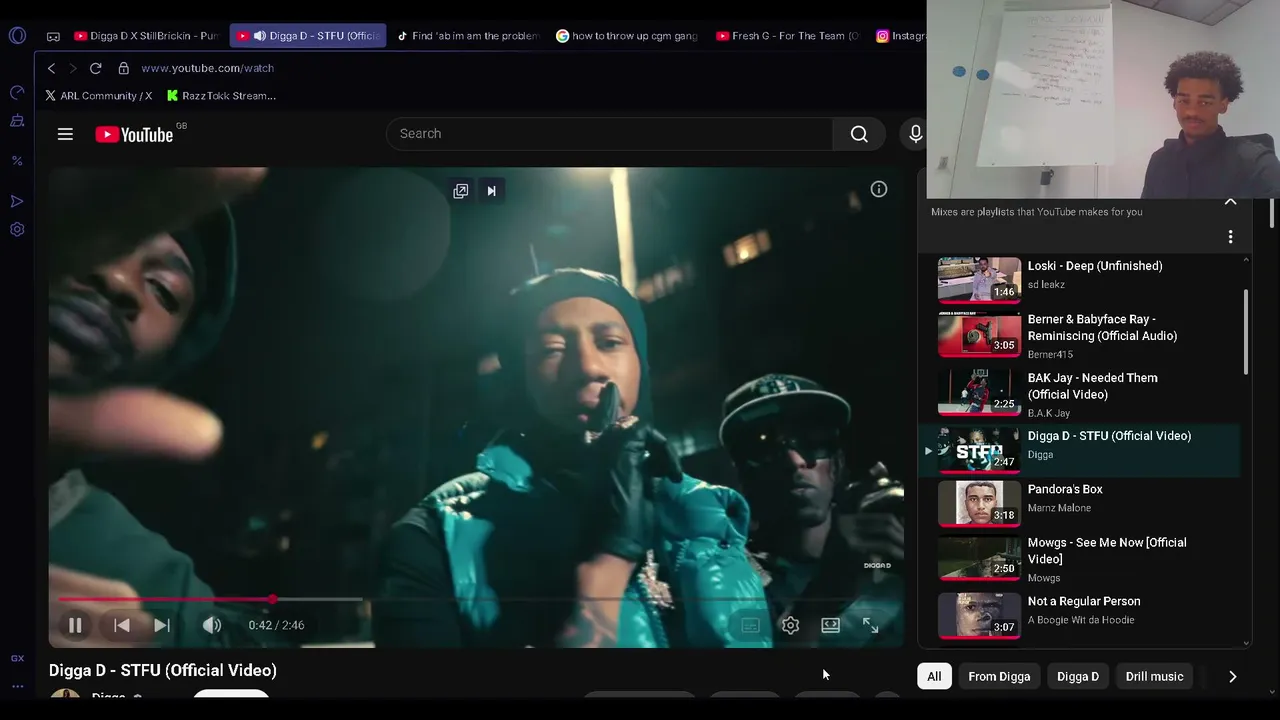Enter fullscreen on the video

tap(870, 625)
